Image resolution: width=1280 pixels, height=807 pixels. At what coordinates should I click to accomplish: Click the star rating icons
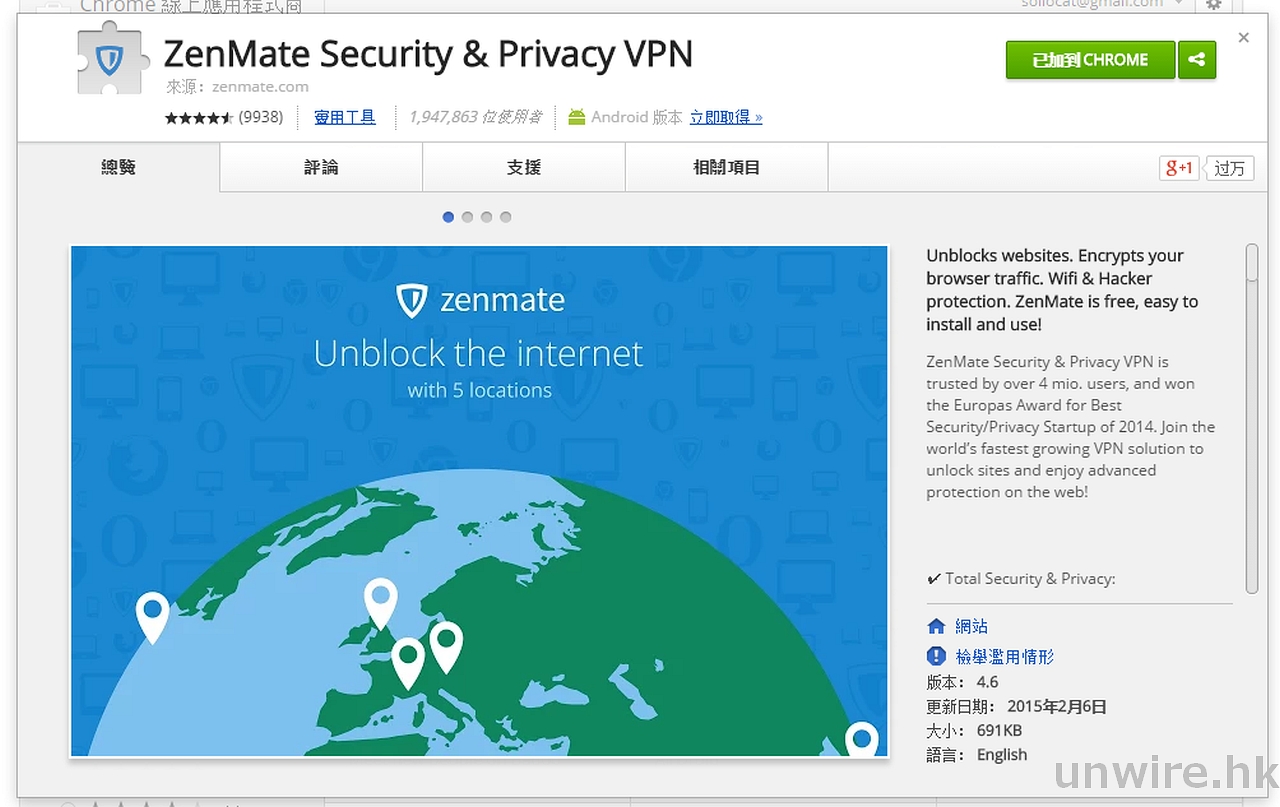point(198,118)
